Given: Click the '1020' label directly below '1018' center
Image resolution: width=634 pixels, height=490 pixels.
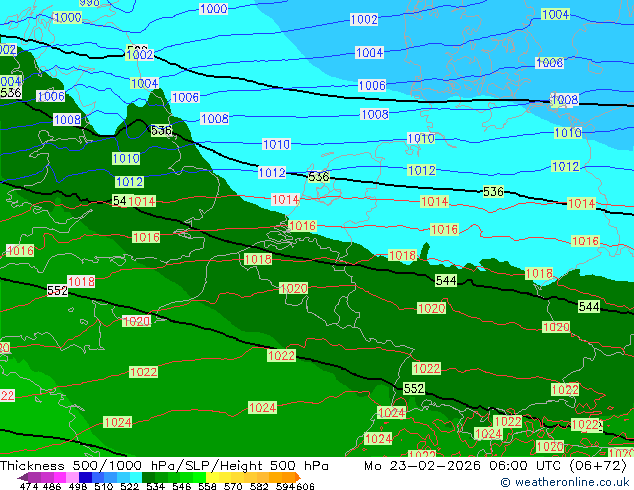Looking at the screenshot, I should [294, 289].
